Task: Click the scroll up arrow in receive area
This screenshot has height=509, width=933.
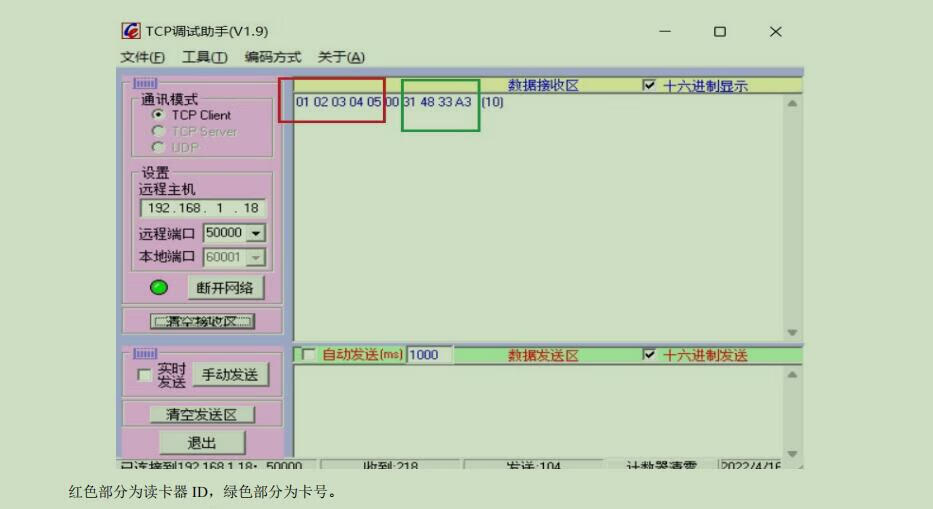Action: (793, 103)
